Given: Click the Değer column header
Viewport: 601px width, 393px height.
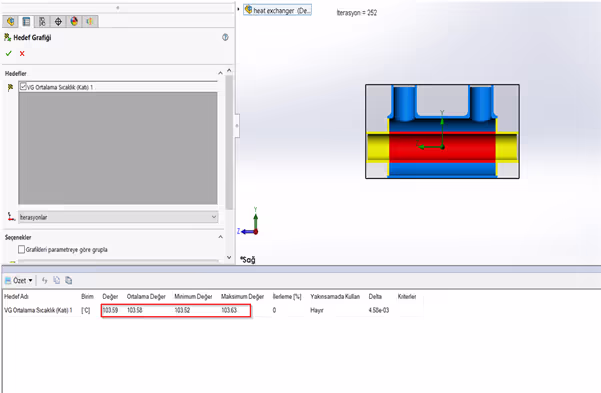Looking at the screenshot, I should tap(110, 296).
